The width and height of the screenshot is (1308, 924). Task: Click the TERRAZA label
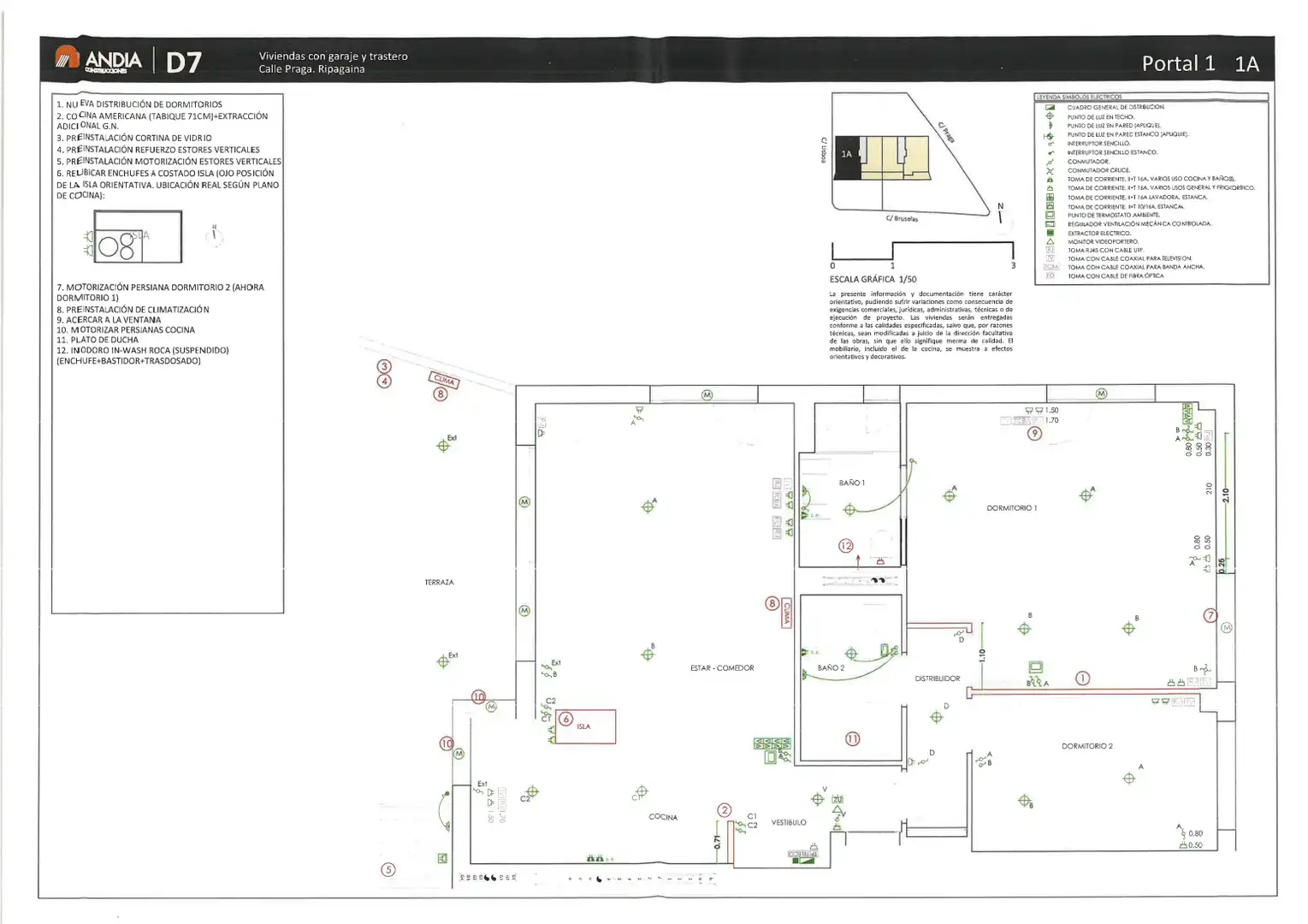click(439, 583)
